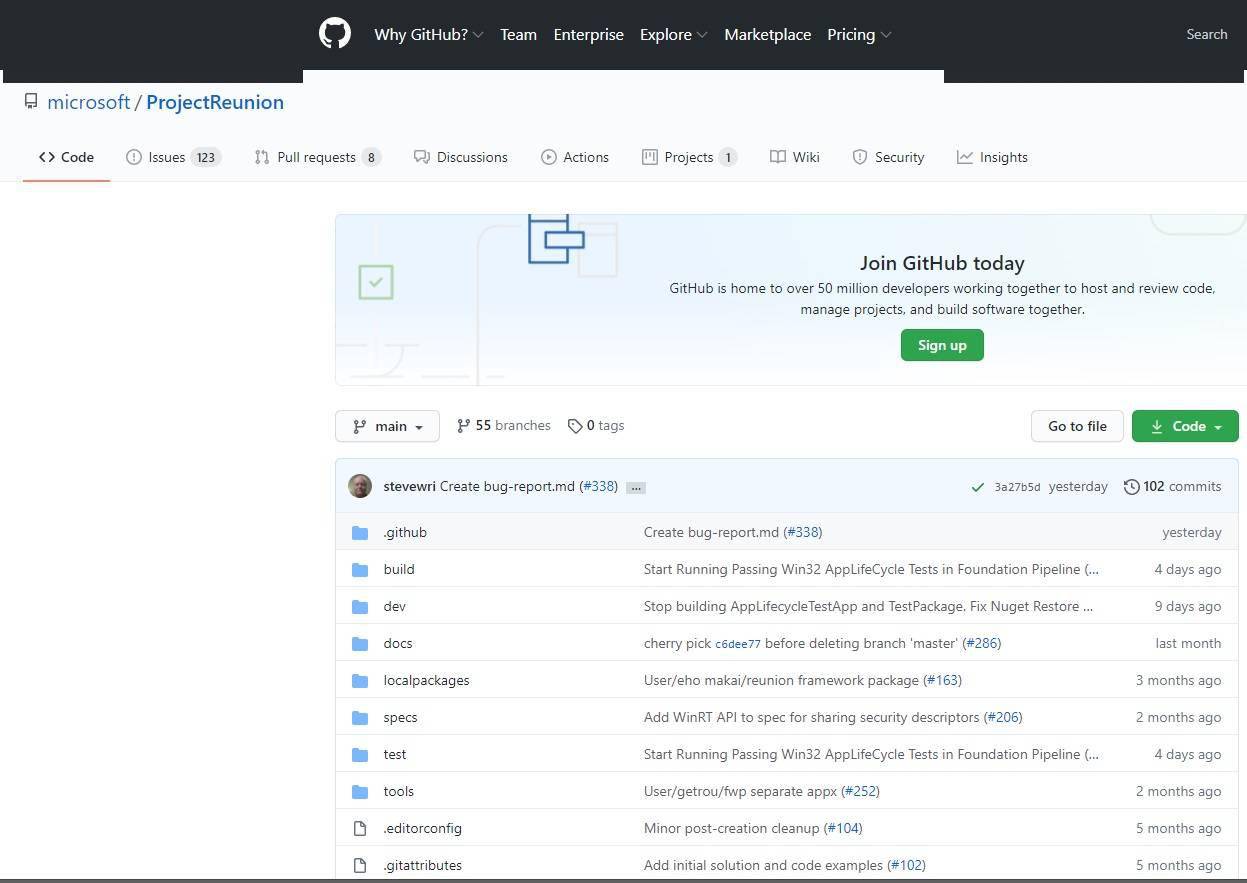Click the .editorconfig file icon
Screen dimensions: 1247x883
[360, 828]
